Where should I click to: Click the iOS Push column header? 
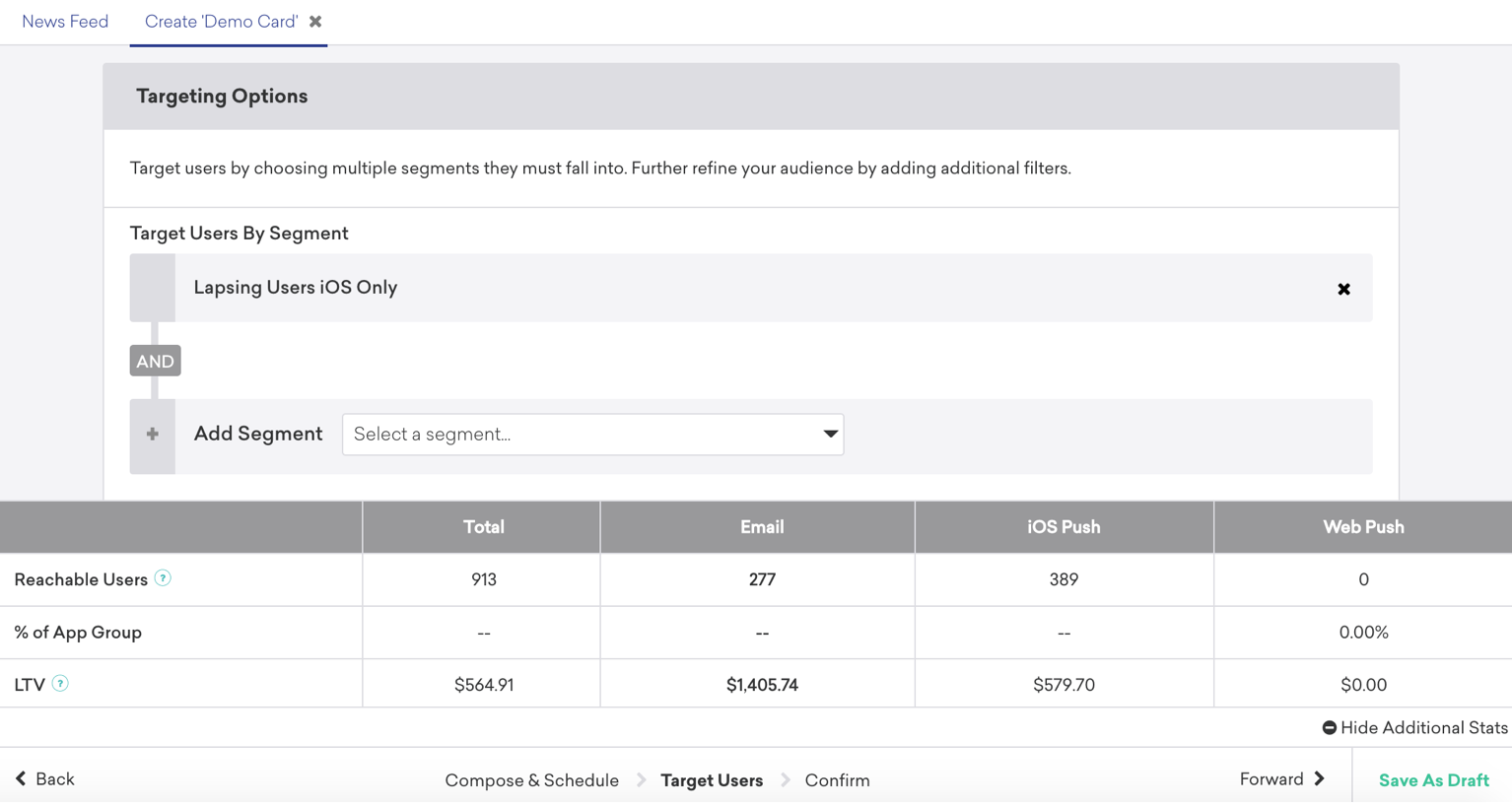[1064, 527]
